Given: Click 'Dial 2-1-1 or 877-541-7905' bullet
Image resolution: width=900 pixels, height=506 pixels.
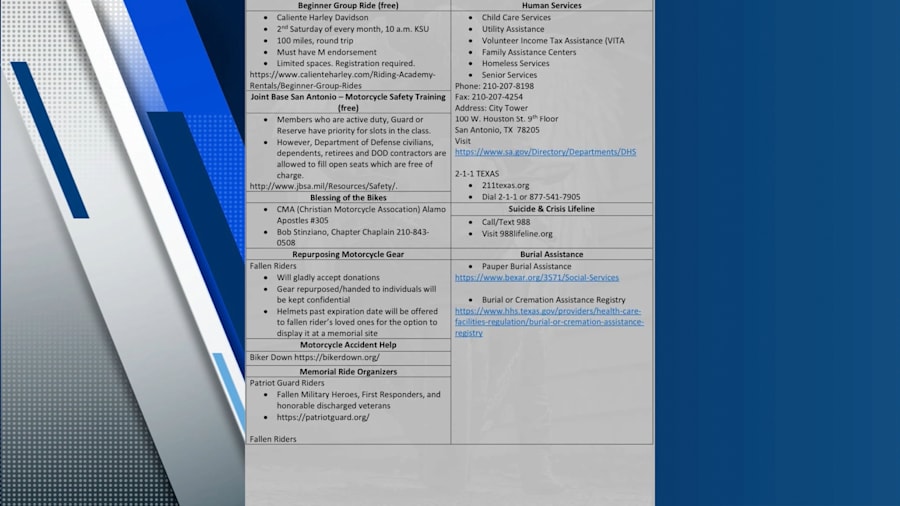Looking at the screenshot, I should (531, 197).
